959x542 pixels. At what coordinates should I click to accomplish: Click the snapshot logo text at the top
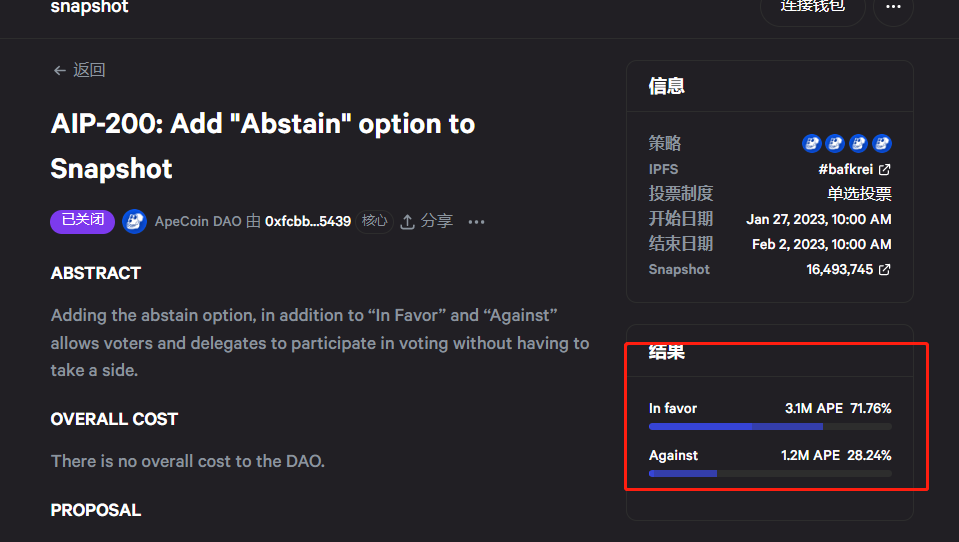pos(89,8)
